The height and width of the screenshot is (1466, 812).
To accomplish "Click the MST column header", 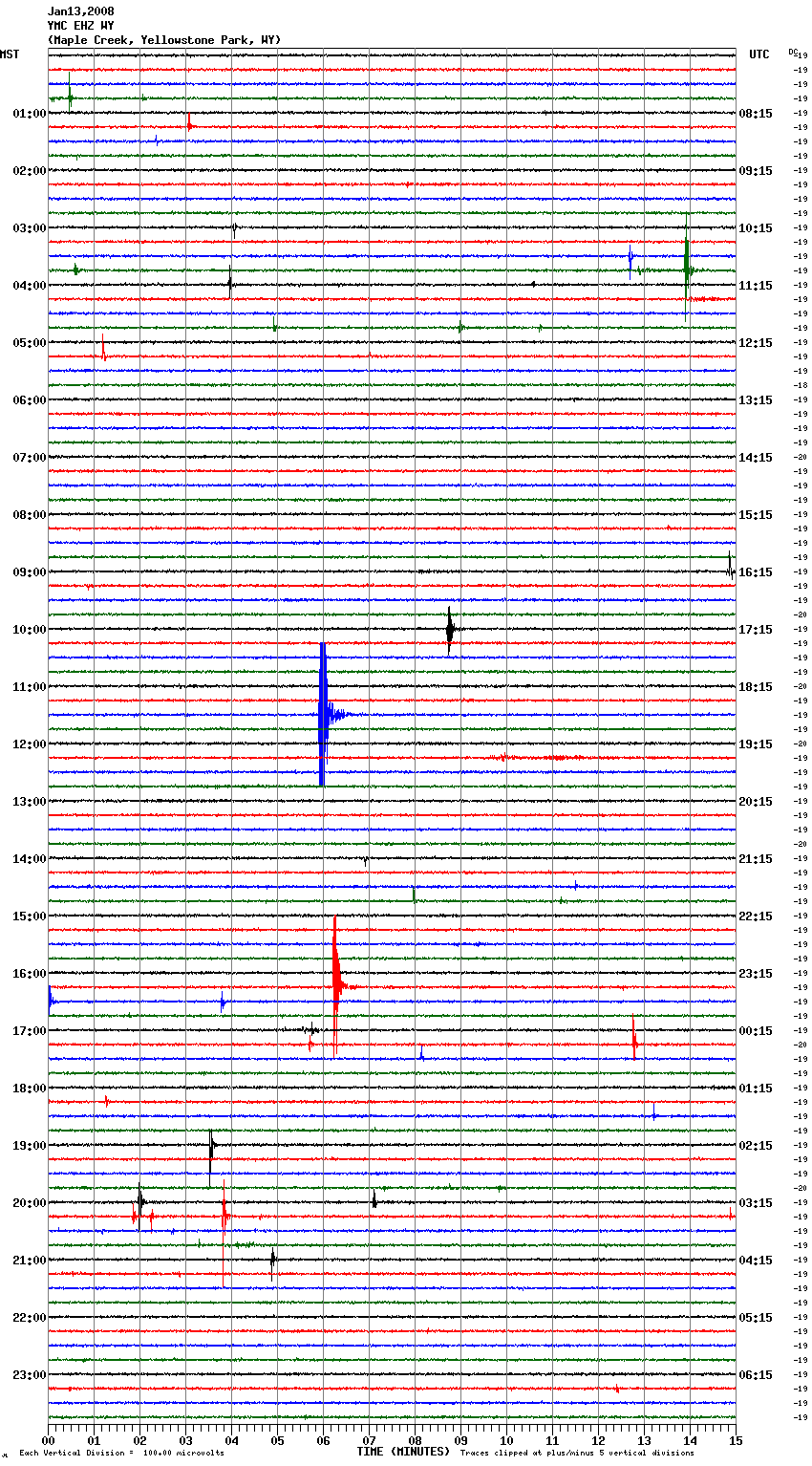I will (10, 54).
